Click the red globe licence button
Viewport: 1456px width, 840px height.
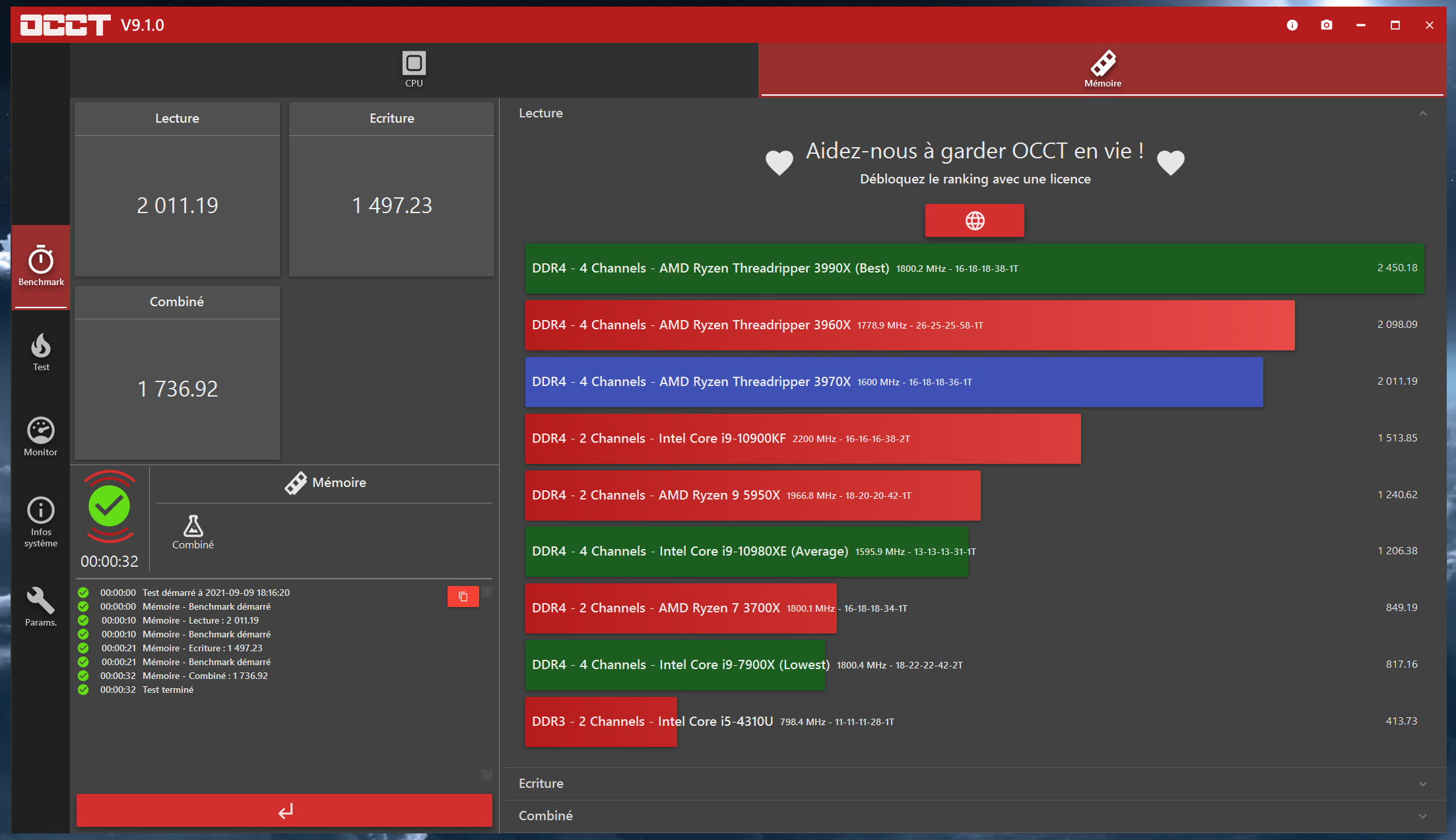click(974, 220)
